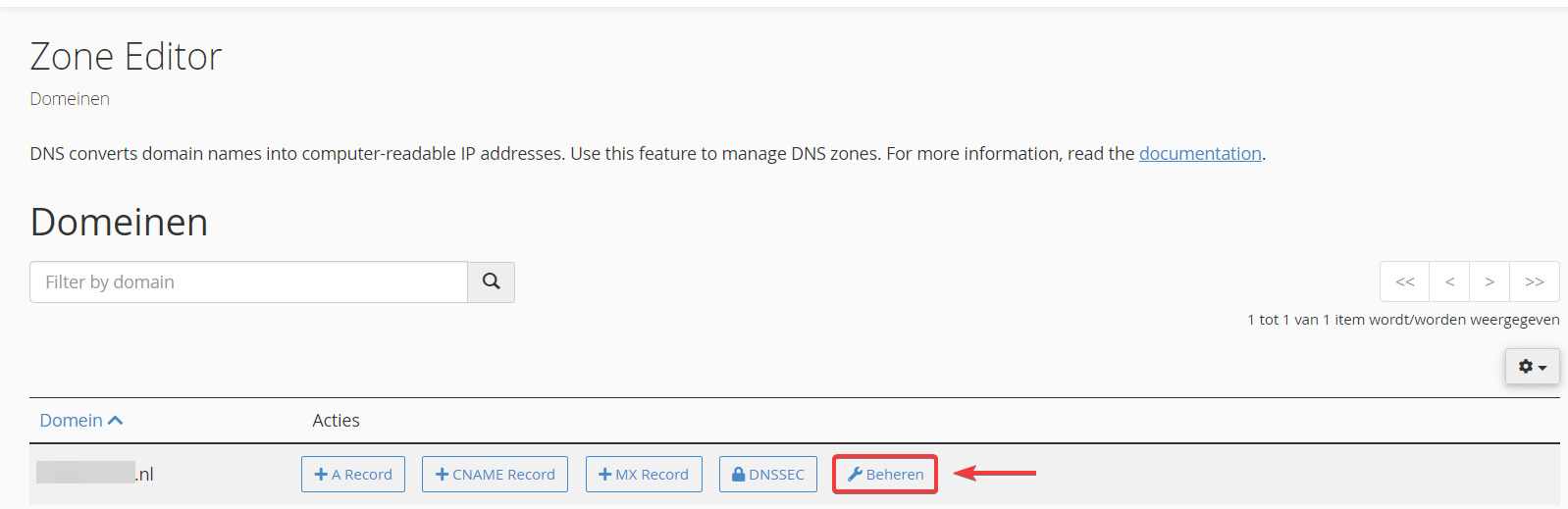
Task: Open the gear settings dropdown
Action: point(1532,367)
